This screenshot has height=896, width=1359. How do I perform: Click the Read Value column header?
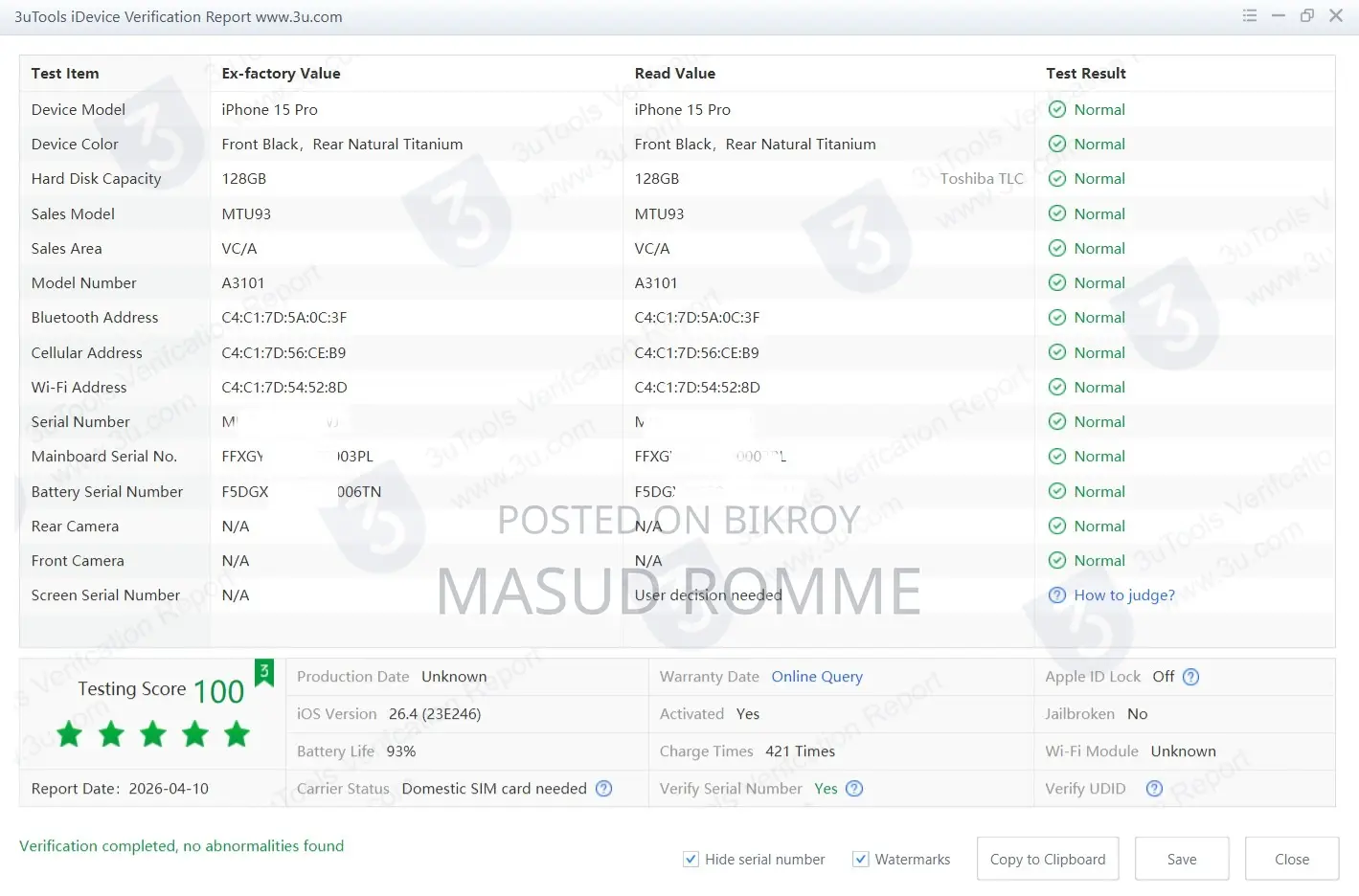[x=675, y=74]
